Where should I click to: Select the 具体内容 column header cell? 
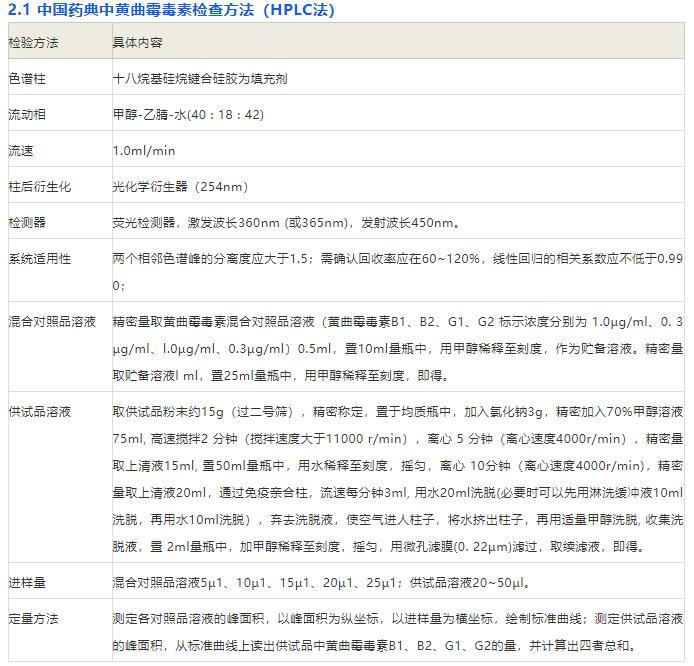(138, 43)
